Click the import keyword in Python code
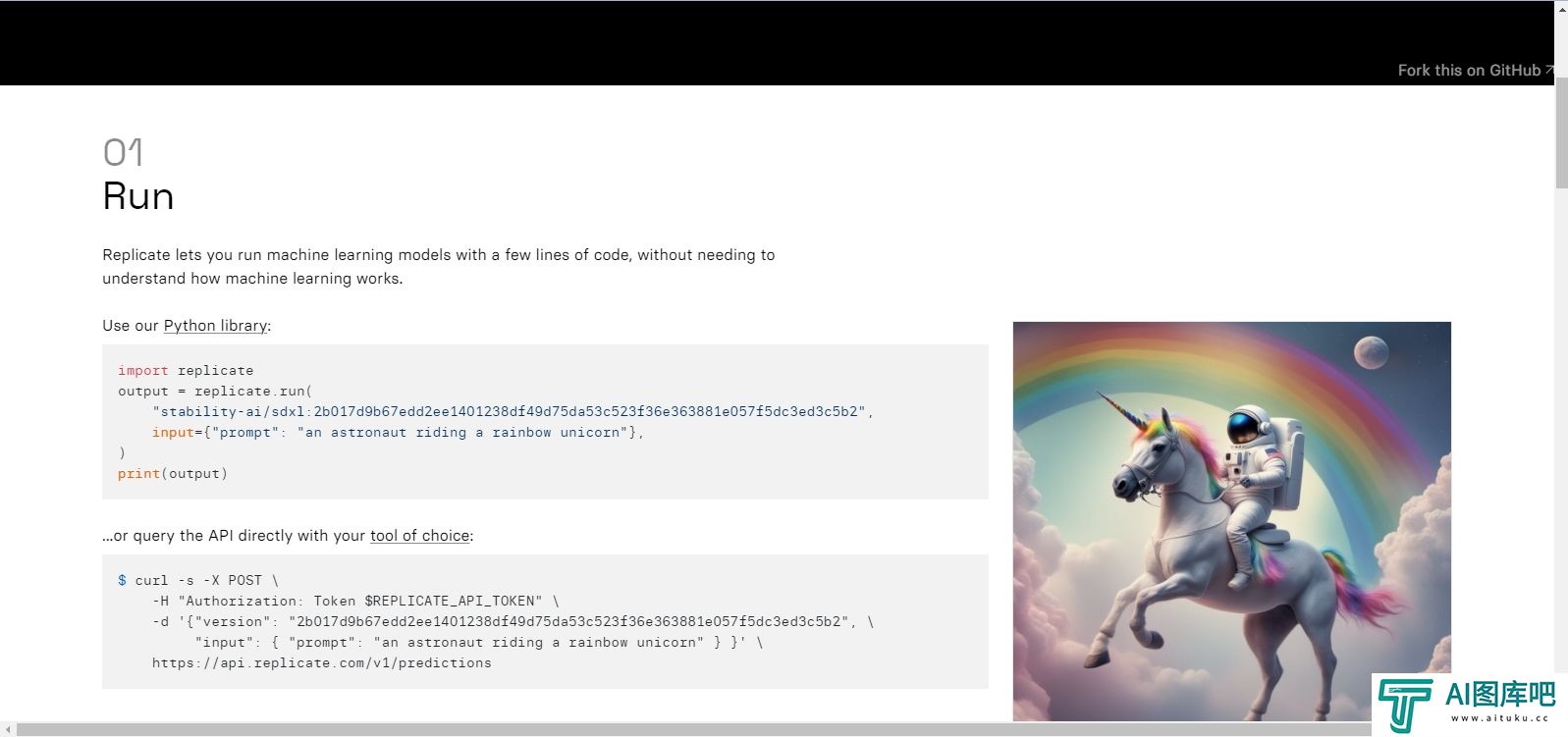1568x737 pixels. pyautogui.click(x=142, y=371)
